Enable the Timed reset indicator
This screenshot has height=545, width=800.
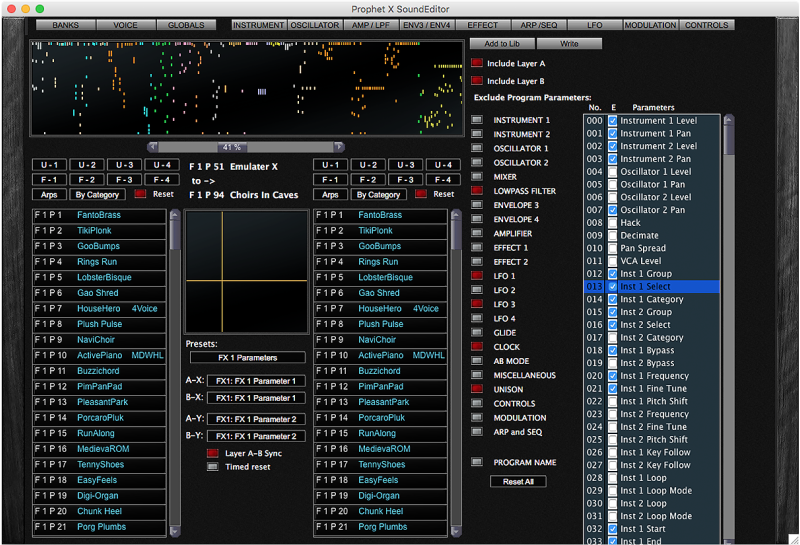211,466
